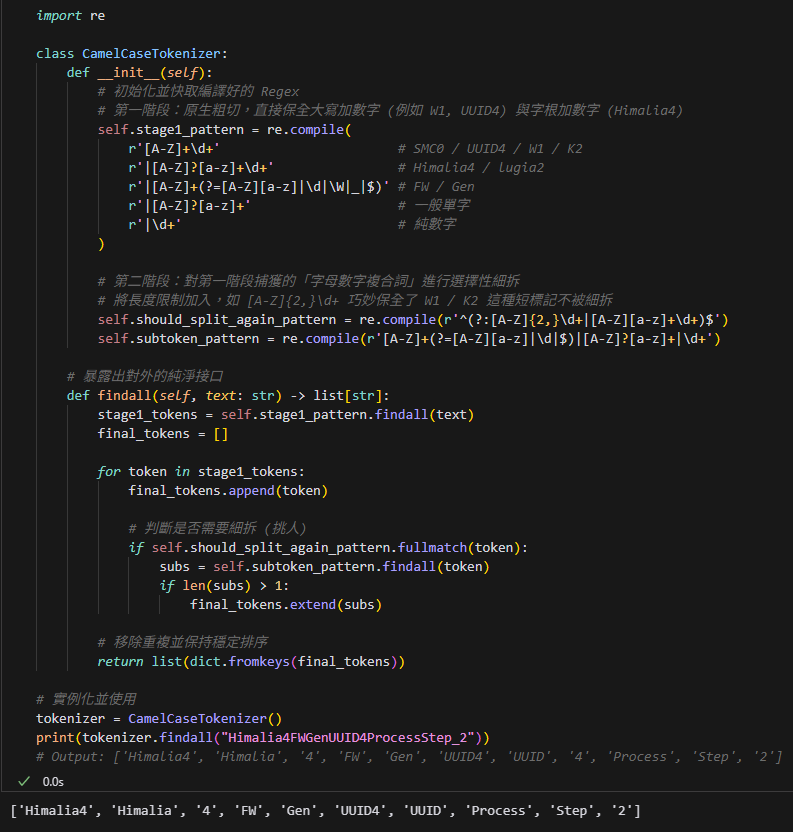Click the '# Output:' comment line

coord(409,757)
